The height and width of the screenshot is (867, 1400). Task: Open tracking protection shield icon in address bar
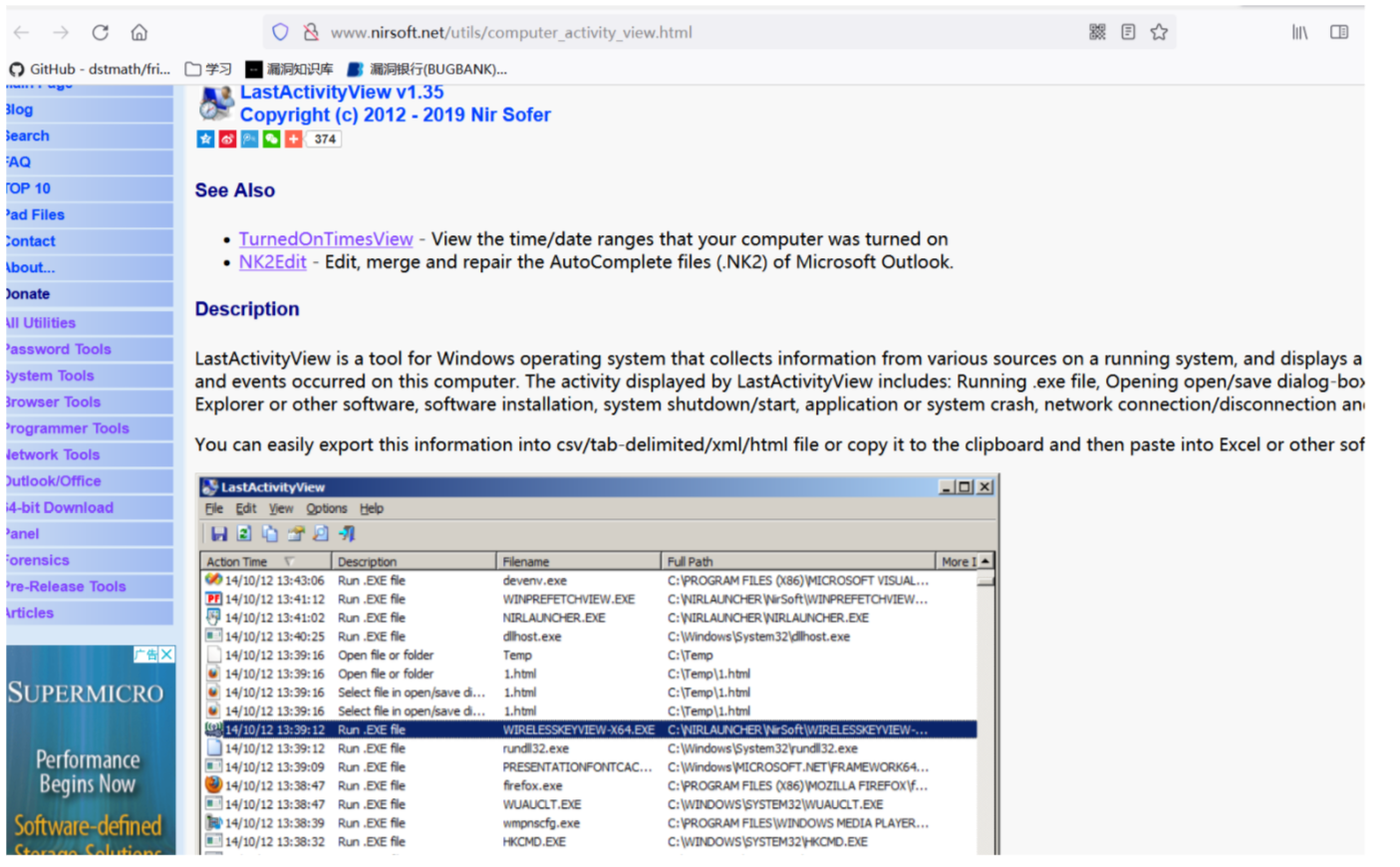click(x=280, y=33)
